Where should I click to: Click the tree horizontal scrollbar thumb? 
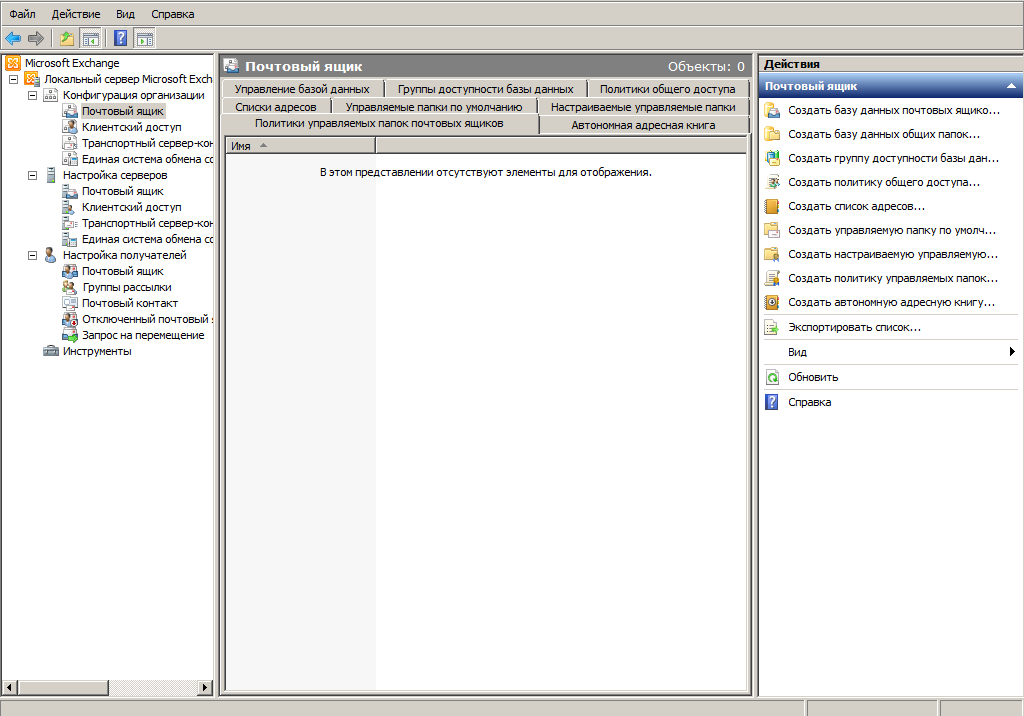pos(63,687)
